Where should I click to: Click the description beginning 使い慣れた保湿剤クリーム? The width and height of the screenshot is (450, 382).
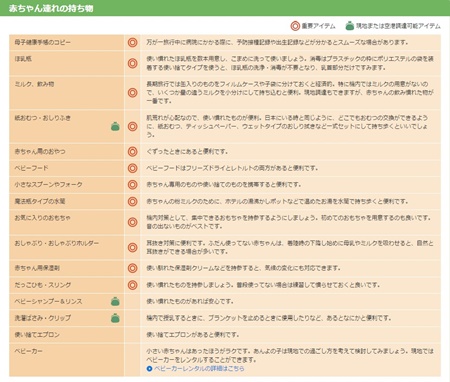click(244, 268)
